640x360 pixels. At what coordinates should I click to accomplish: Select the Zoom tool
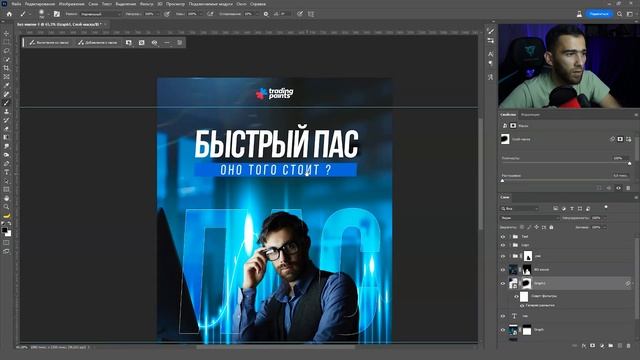click(6, 207)
